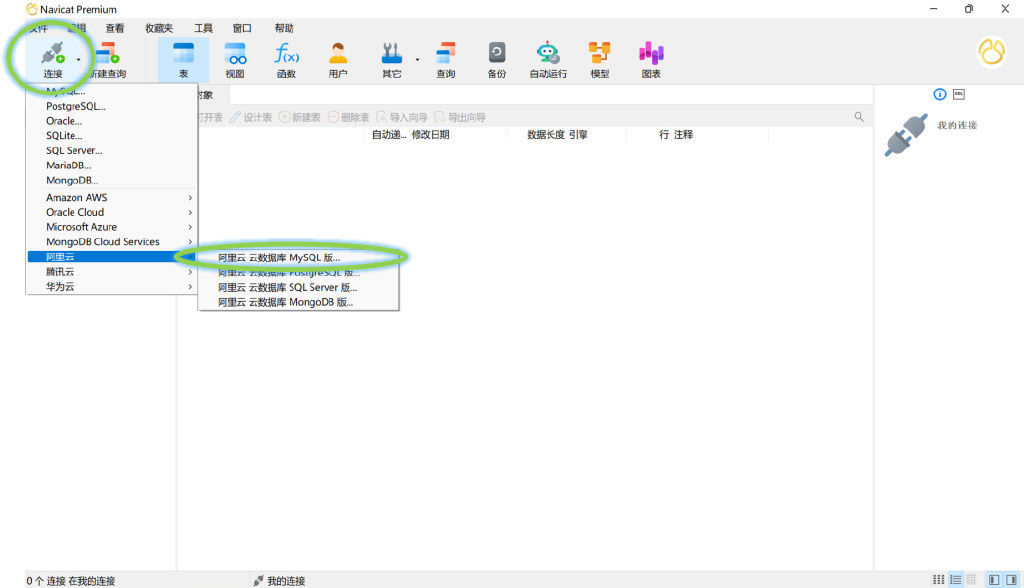Expand the 华为云 submenu

click(112, 286)
